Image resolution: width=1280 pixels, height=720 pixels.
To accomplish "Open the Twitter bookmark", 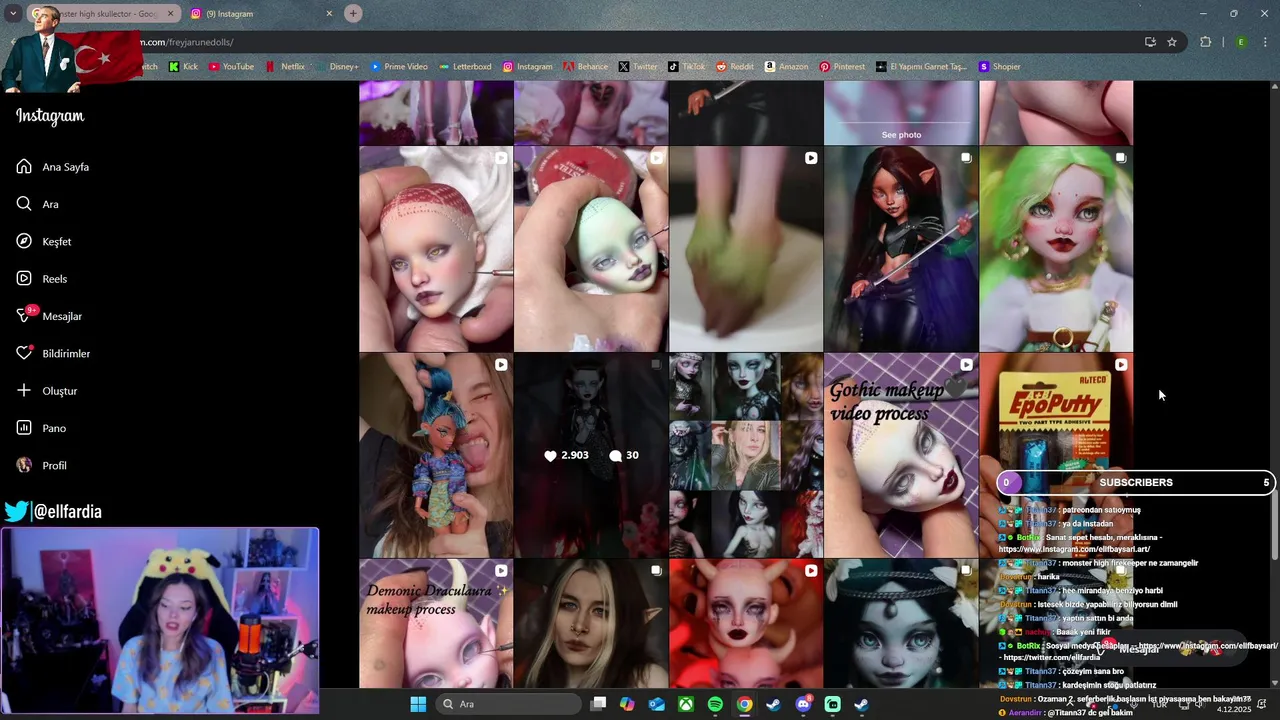I will tap(638, 67).
